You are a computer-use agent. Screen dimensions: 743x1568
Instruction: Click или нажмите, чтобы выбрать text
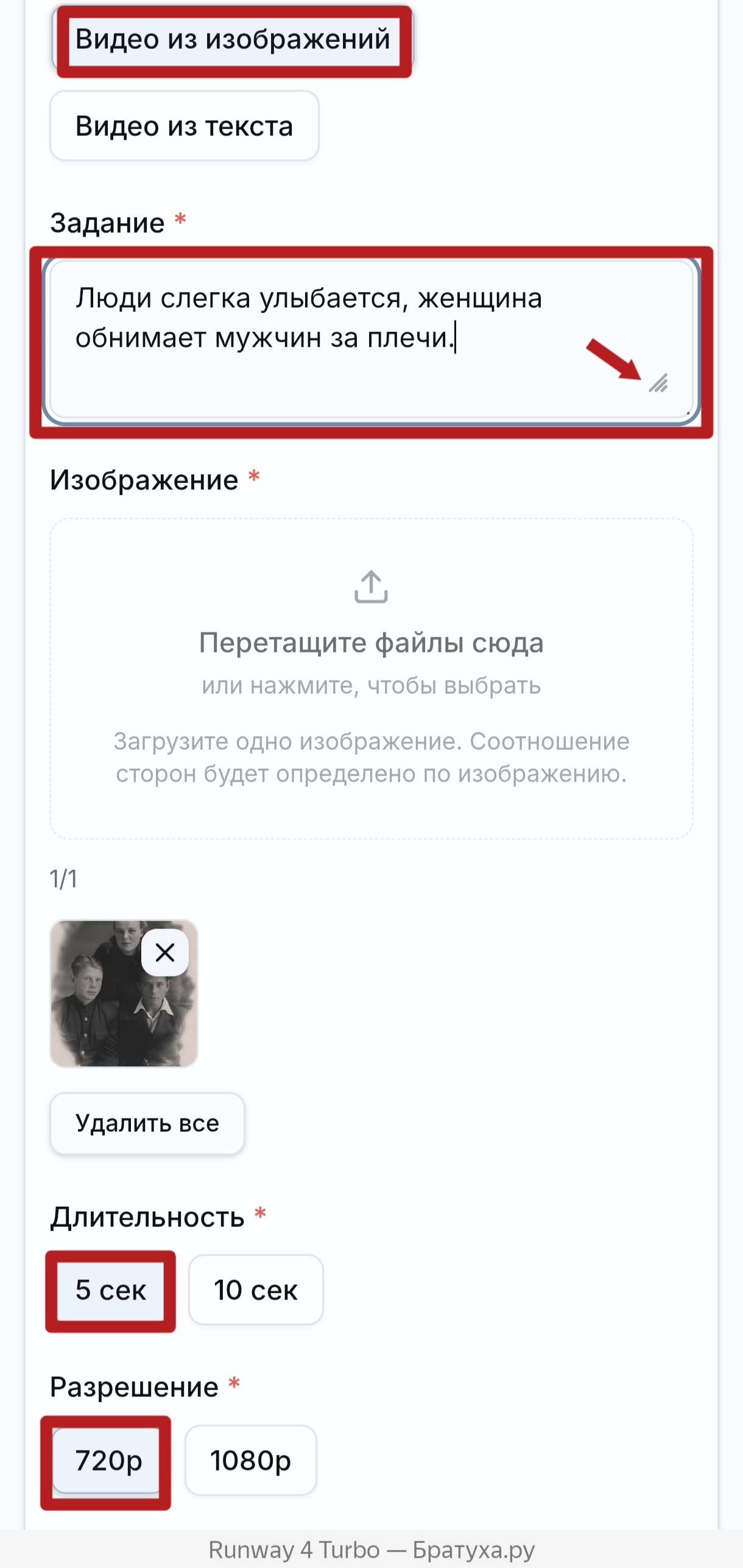point(371,685)
